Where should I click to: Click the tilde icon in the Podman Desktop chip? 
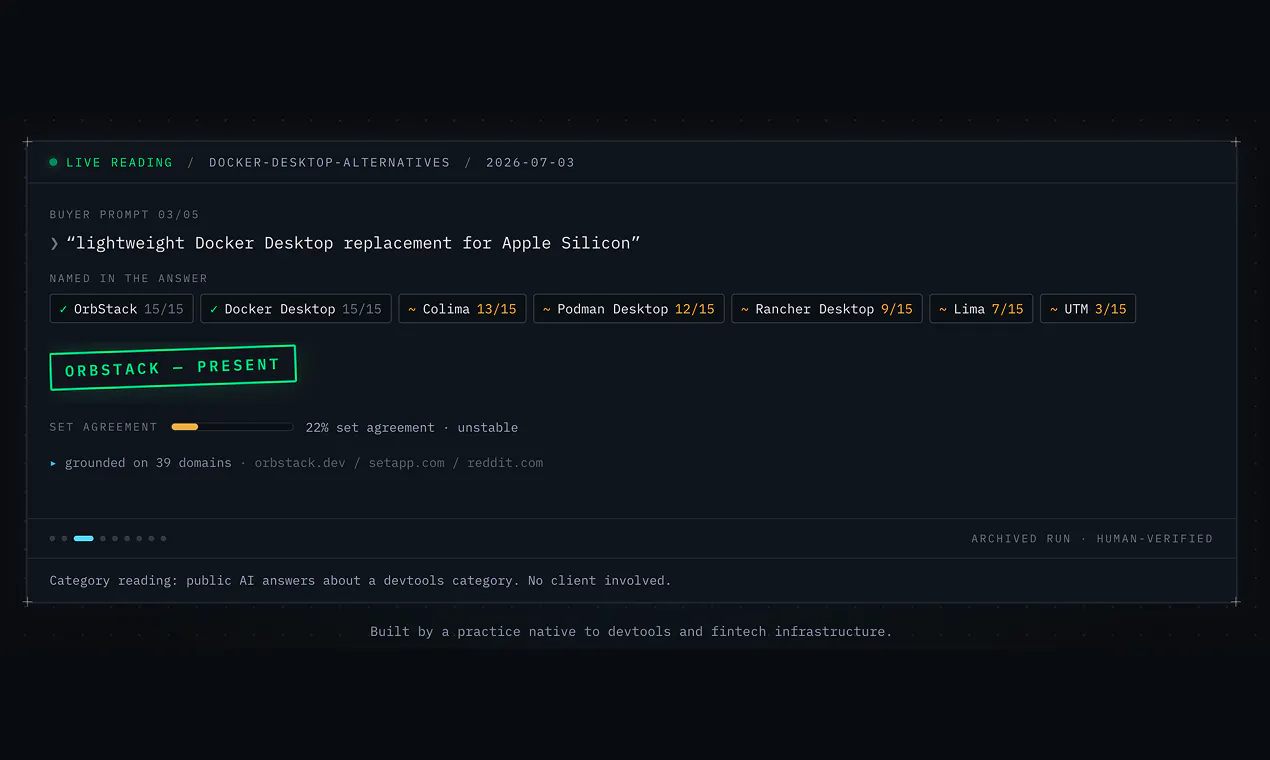546,309
